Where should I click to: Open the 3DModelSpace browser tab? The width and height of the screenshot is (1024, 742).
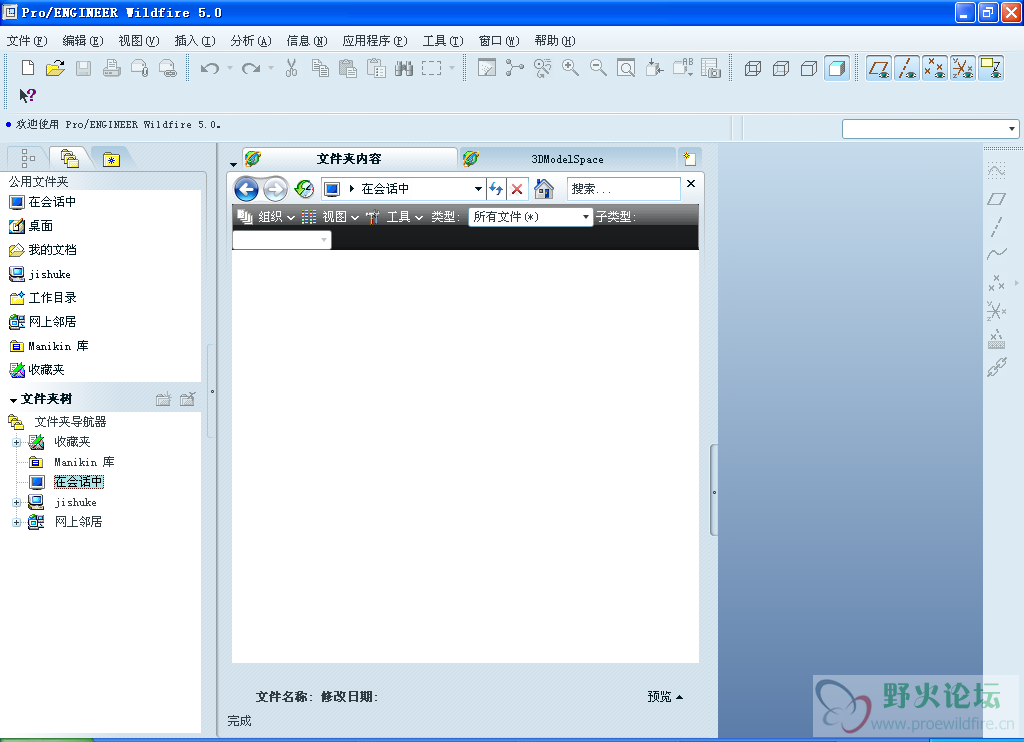567,159
